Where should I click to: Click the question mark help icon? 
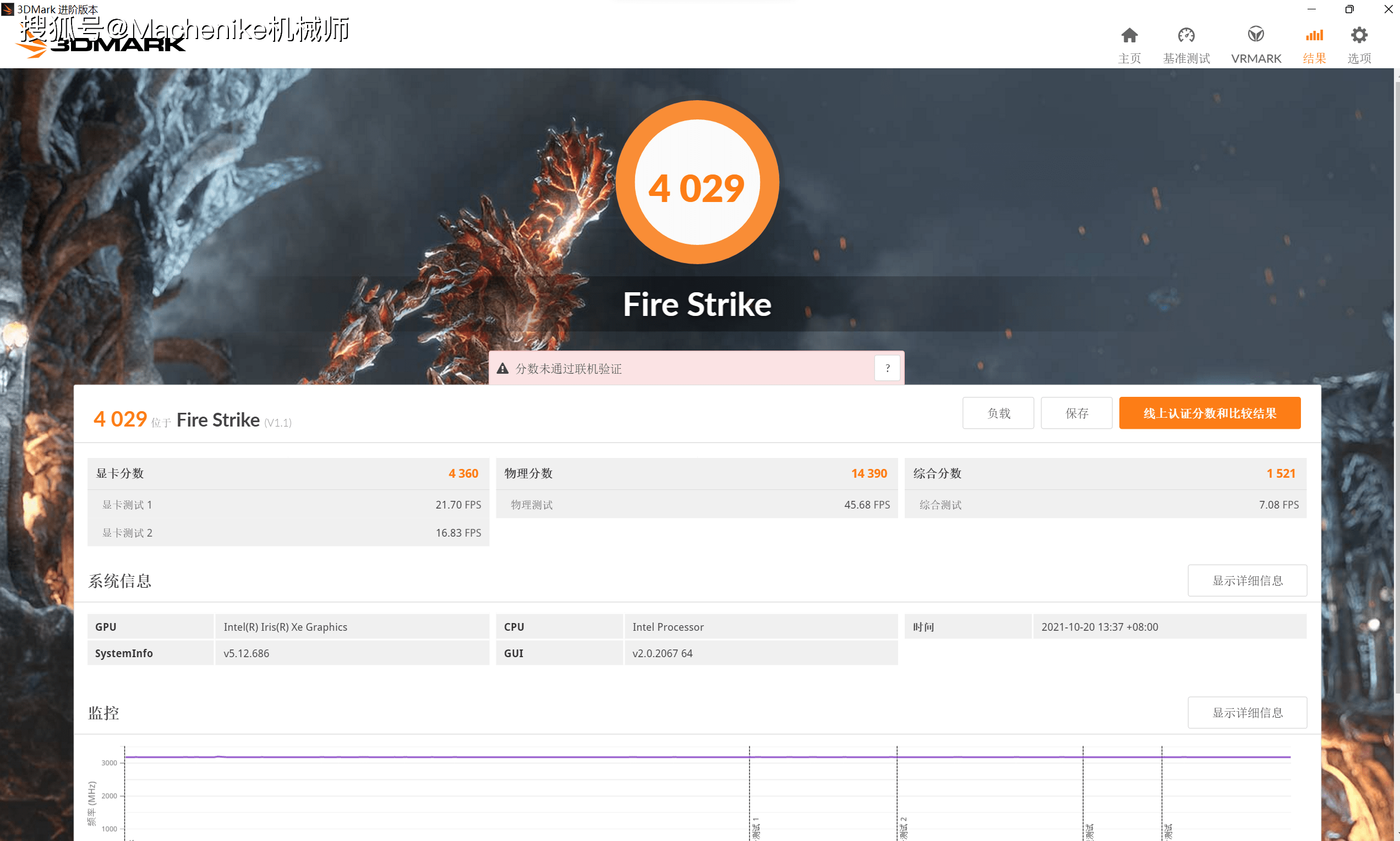click(x=887, y=368)
